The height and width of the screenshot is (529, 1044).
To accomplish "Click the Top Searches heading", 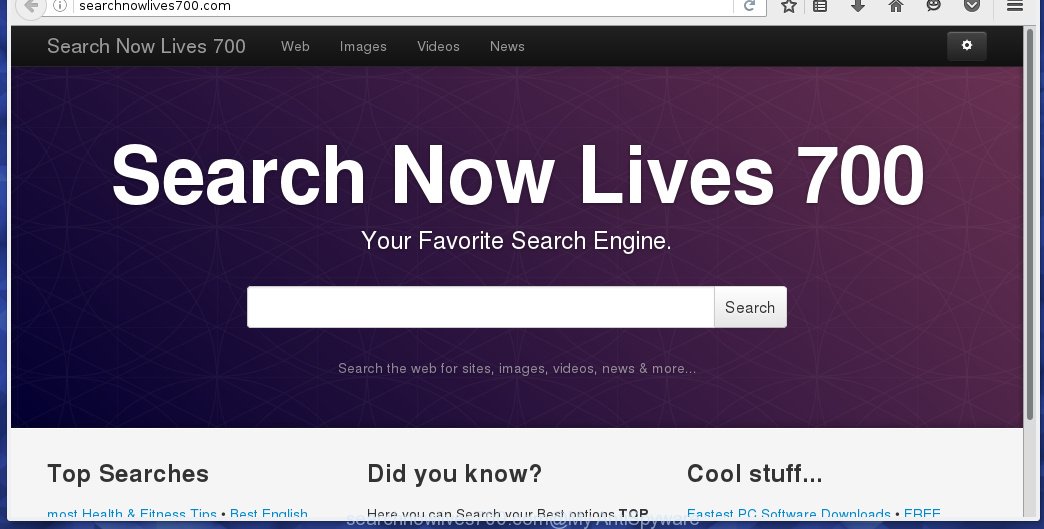I will [x=128, y=474].
